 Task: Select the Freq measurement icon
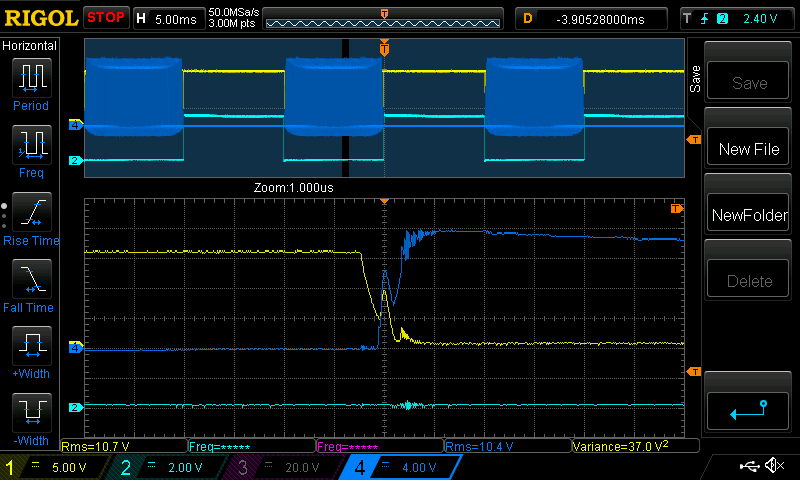click(31, 144)
